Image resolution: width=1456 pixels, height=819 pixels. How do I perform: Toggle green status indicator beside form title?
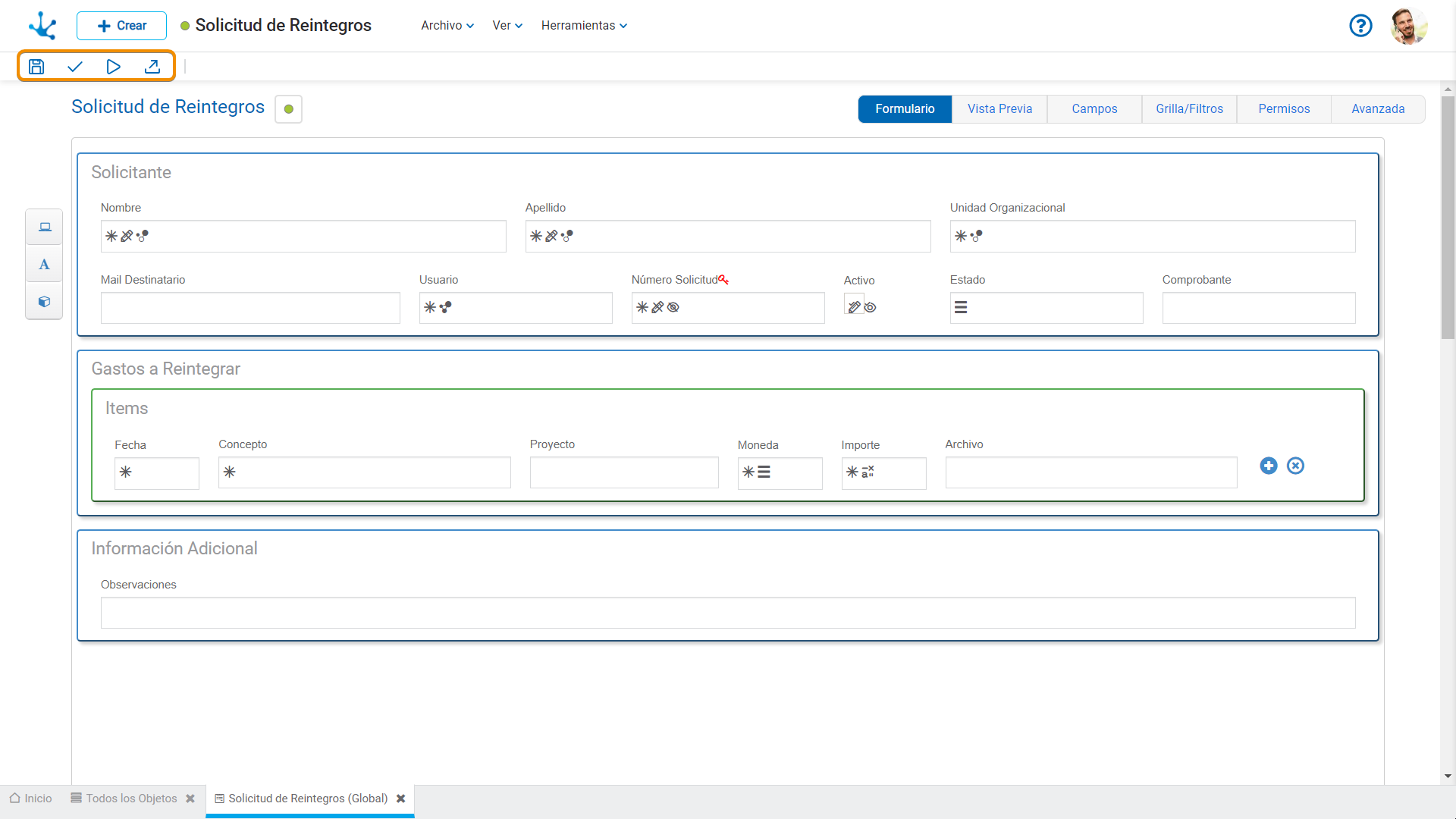(x=288, y=109)
